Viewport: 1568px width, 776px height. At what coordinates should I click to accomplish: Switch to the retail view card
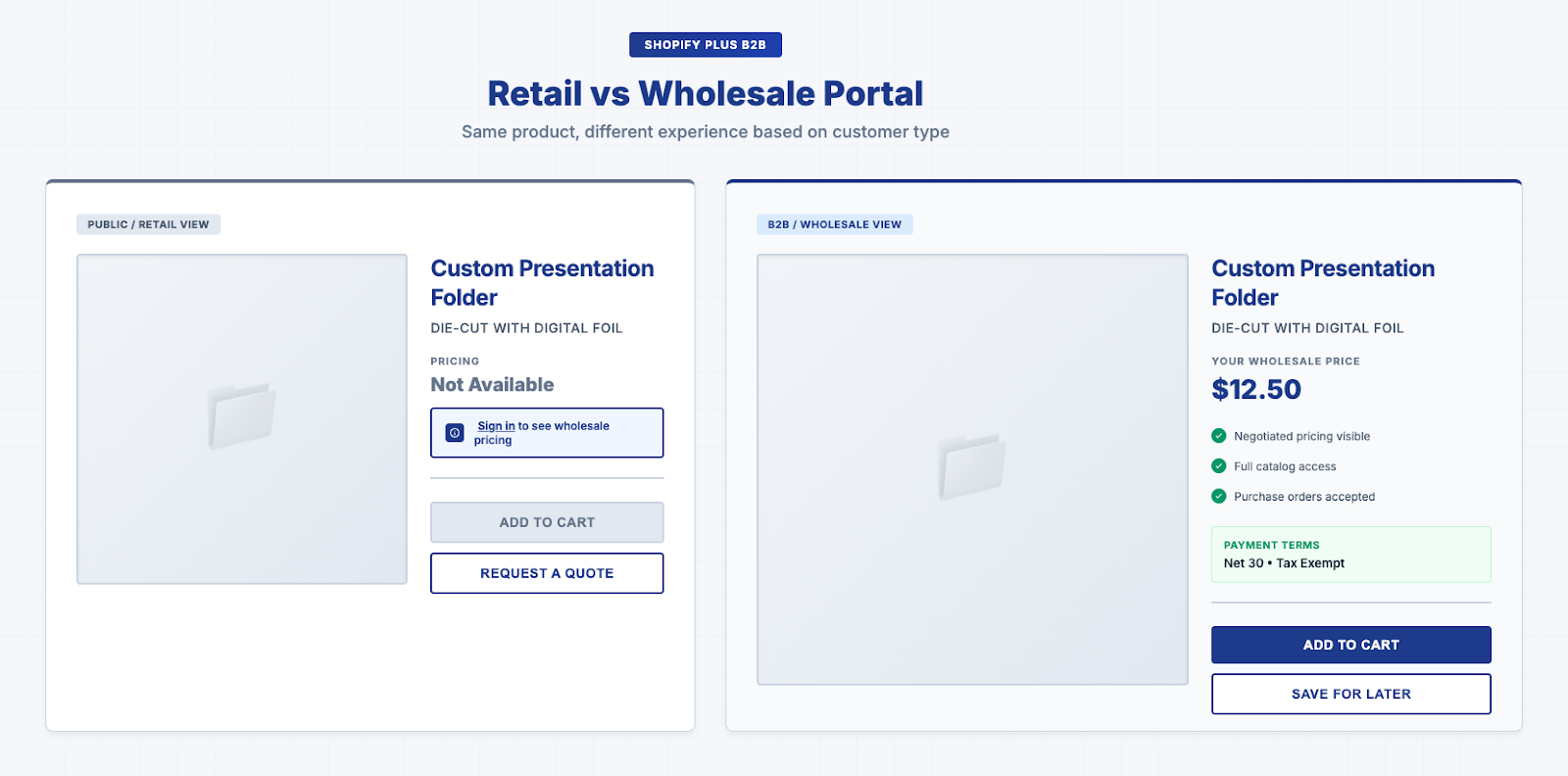(x=369, y=456)
